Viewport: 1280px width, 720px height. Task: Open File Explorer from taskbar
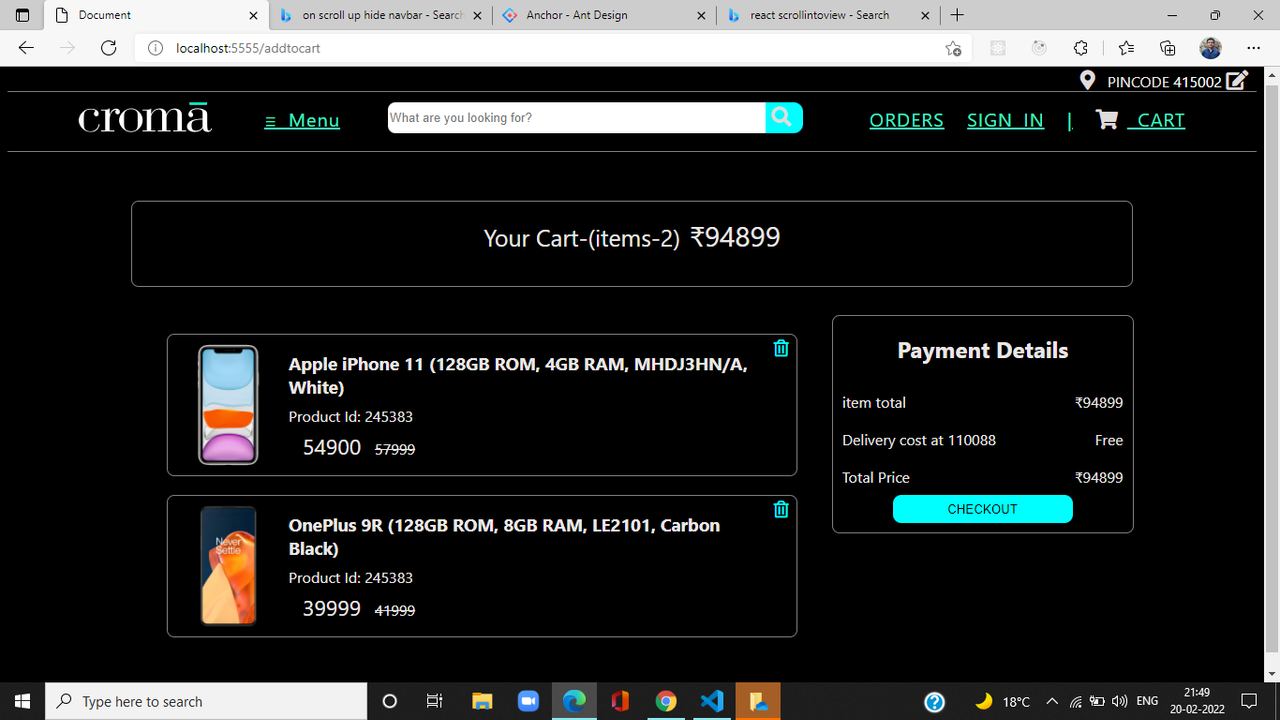pyautogui.click(x=482, y=701)
